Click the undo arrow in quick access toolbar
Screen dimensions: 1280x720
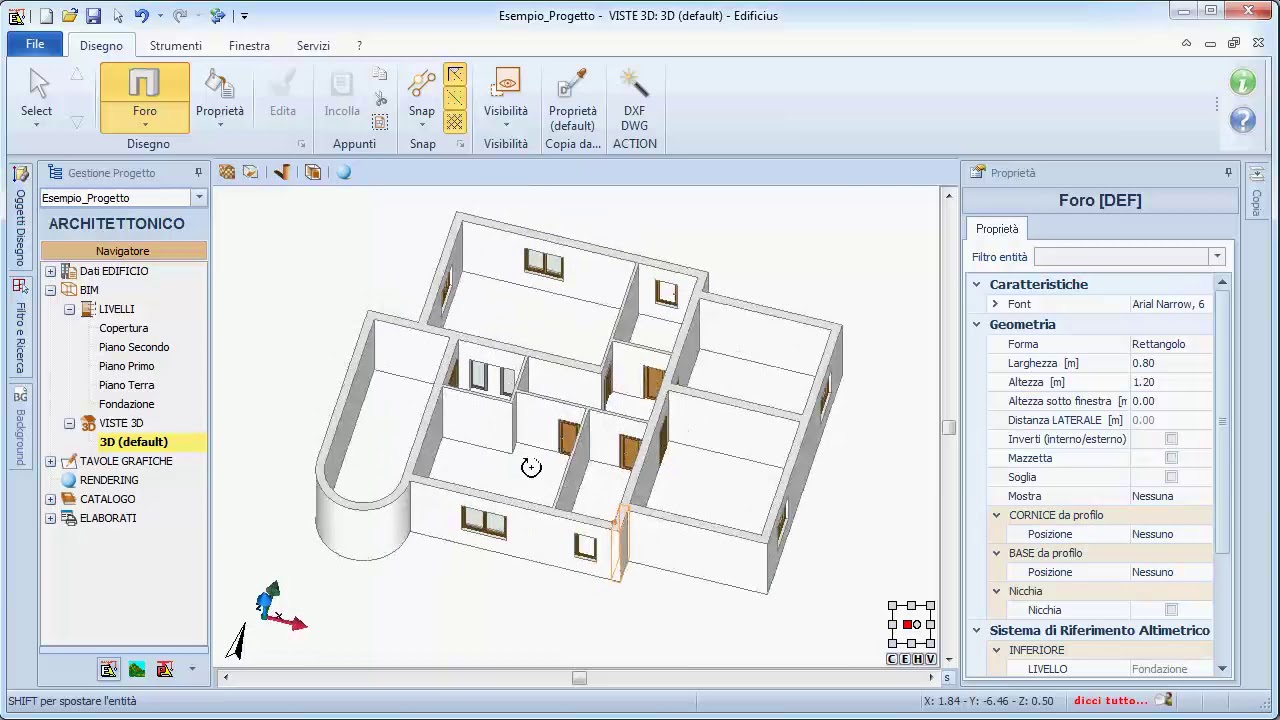[x=141, y=15]
